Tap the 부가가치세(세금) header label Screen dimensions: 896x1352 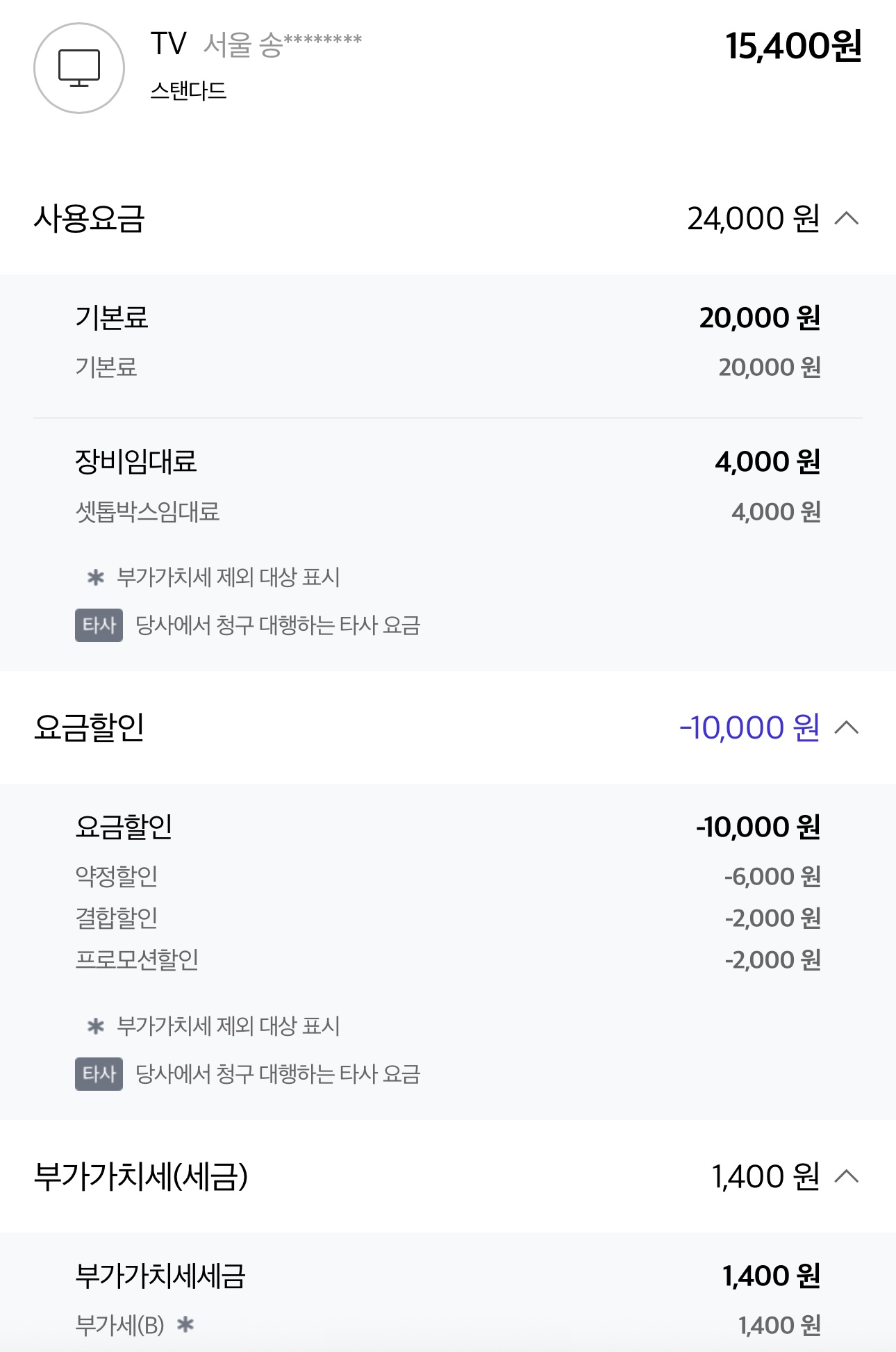(141, 1176)
